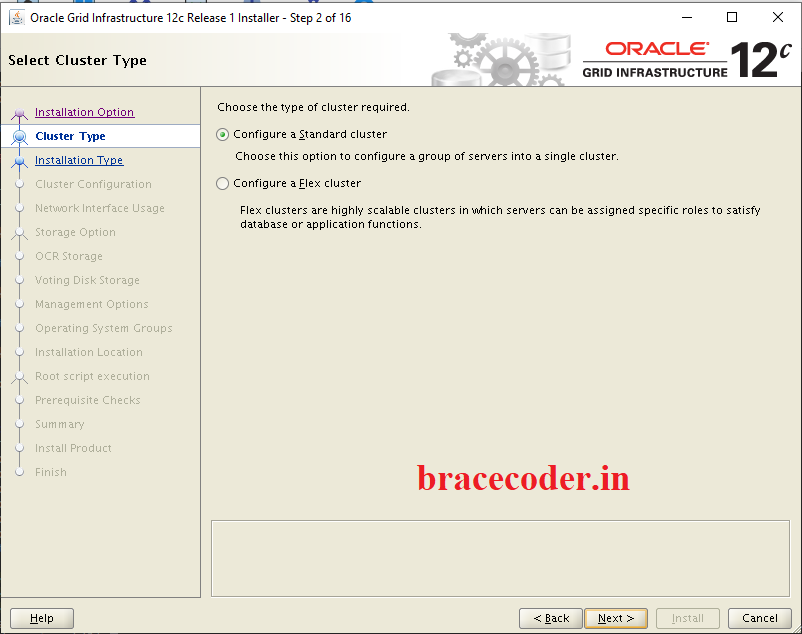Open the Installation Type step link
802x634 pixels.
point(79,160)
